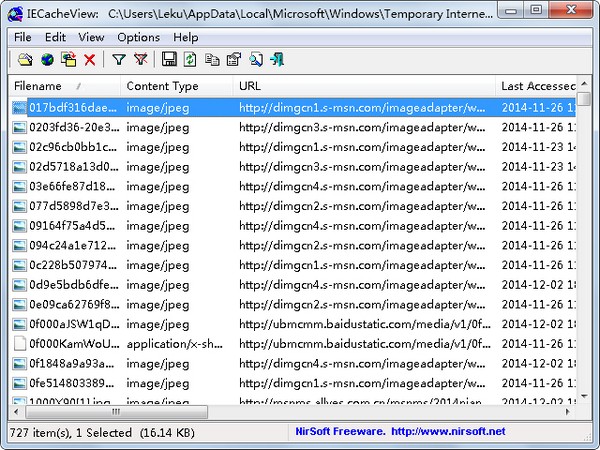The width and height of the screenshot is (600, 450).
Task: Sort by Last Accessed column header
Action: click(536, 86)
